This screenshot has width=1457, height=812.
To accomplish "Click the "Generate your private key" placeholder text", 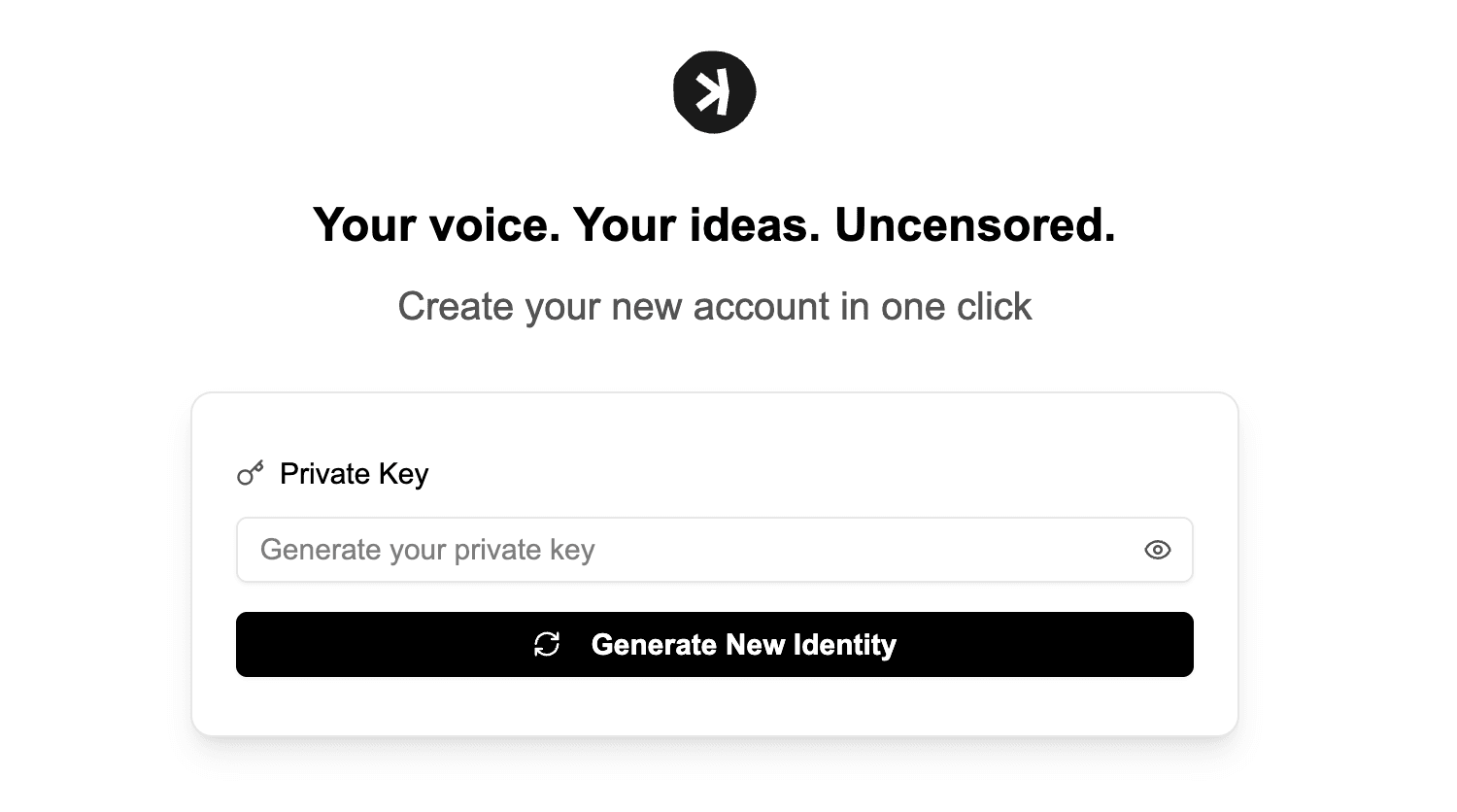I will click(x=427, y=550).
